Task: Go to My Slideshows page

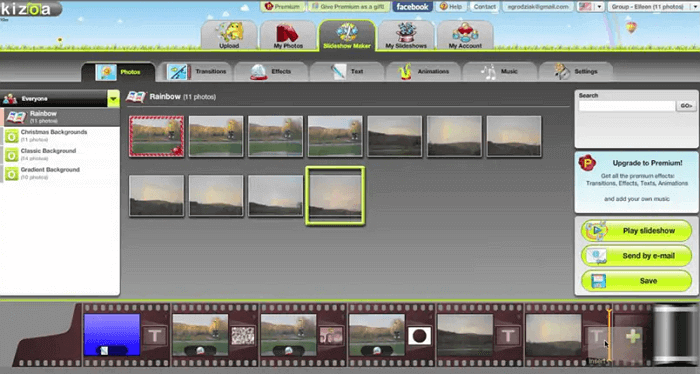Action: [x=406, y=35]
